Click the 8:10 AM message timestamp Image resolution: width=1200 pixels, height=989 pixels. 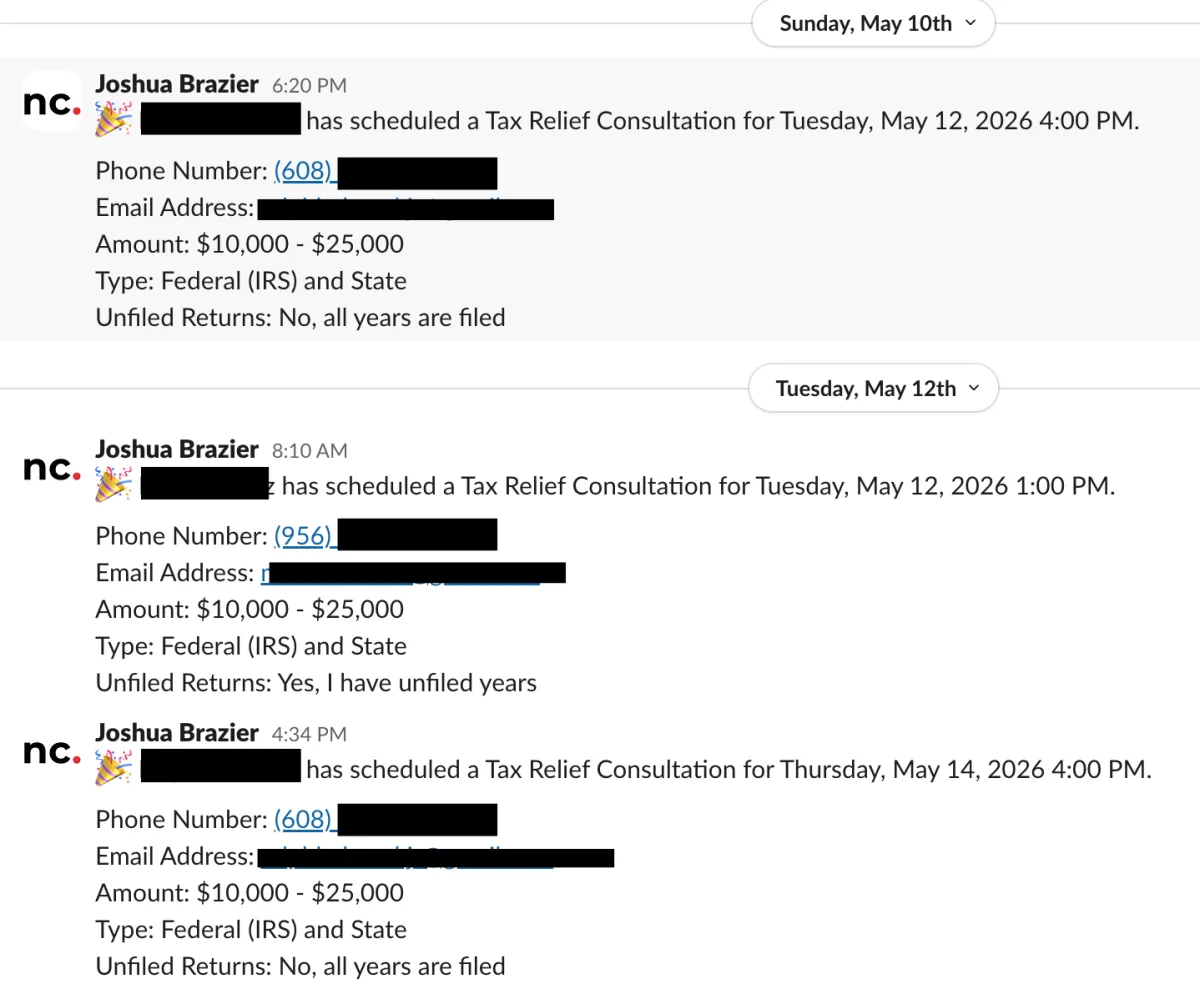point(309,451)
